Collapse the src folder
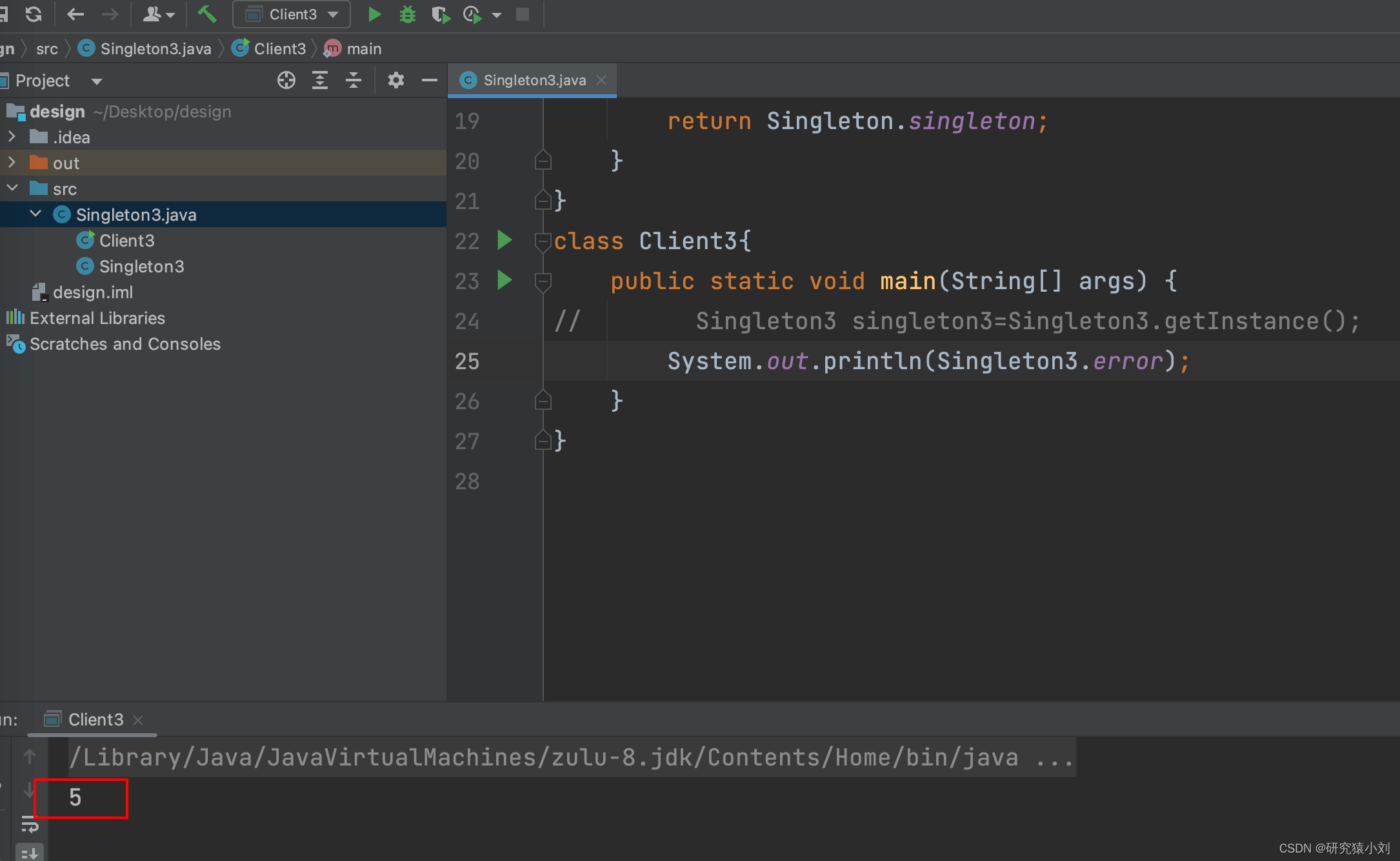 coord(12,188)
